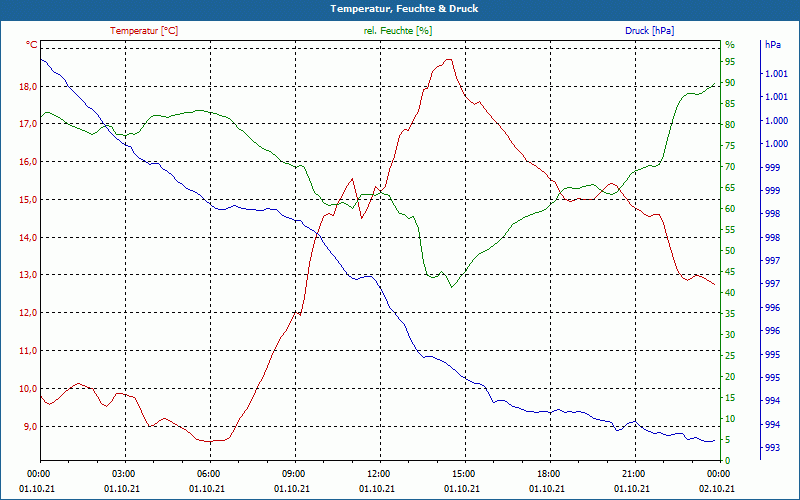Image resolution: width=800 pixels, height=500 pixels.
Task: Click the 75 humidity axis value
Action: coord(730,146)
